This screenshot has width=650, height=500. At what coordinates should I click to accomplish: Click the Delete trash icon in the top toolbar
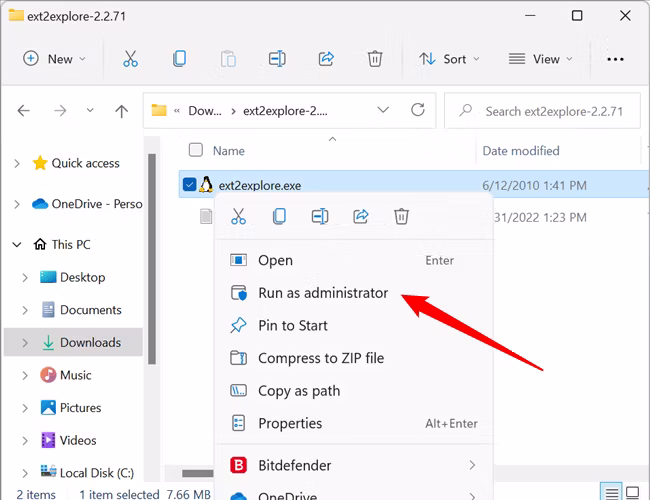click(375, 59)
